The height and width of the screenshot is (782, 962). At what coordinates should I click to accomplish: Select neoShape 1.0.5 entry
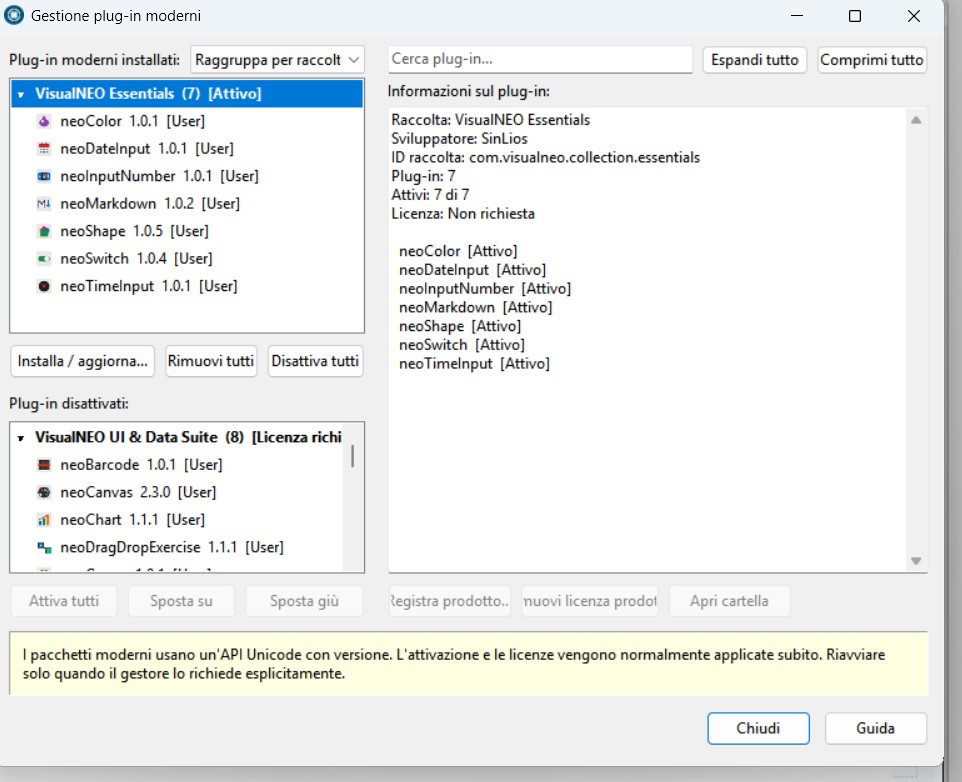point(134,231)
